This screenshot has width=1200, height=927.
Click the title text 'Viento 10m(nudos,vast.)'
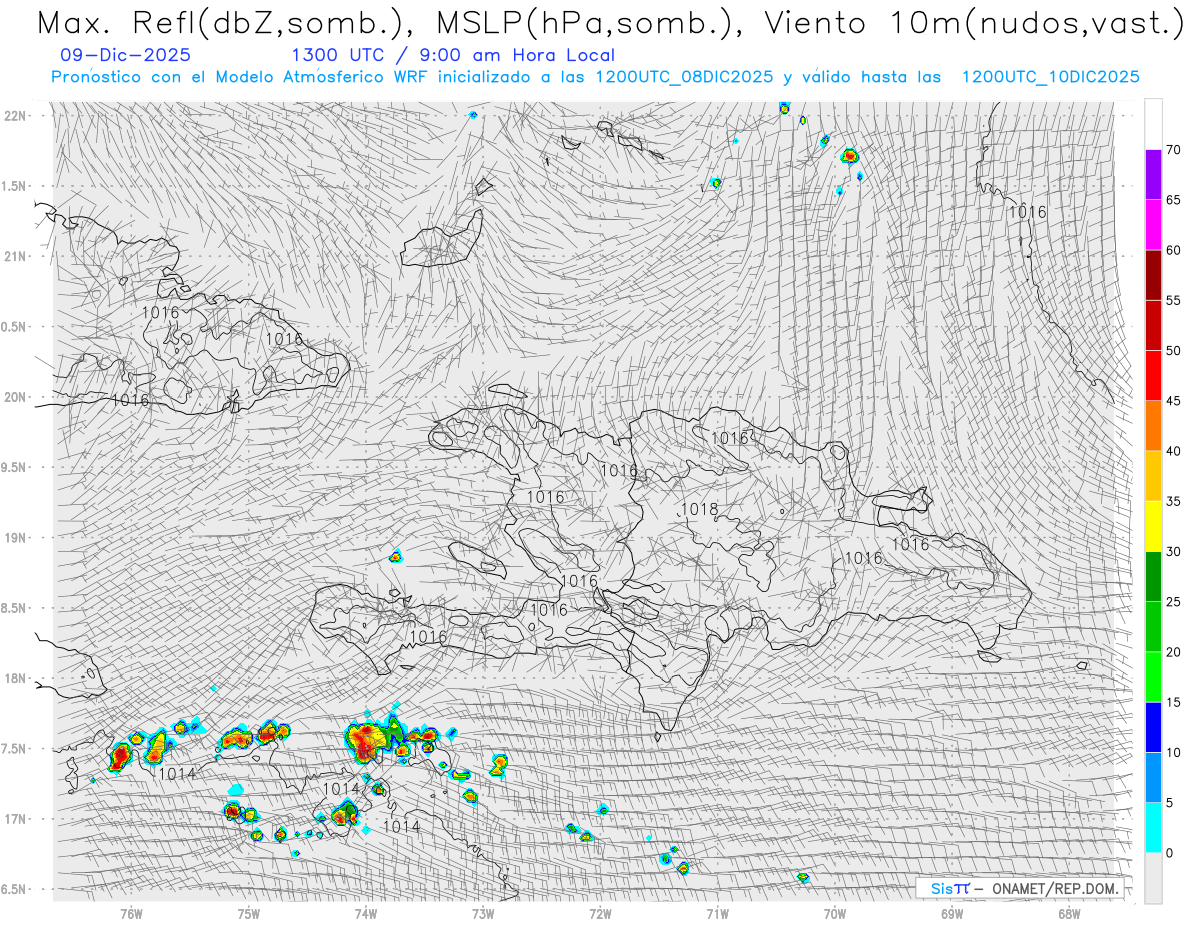click(x=974, y=23)
